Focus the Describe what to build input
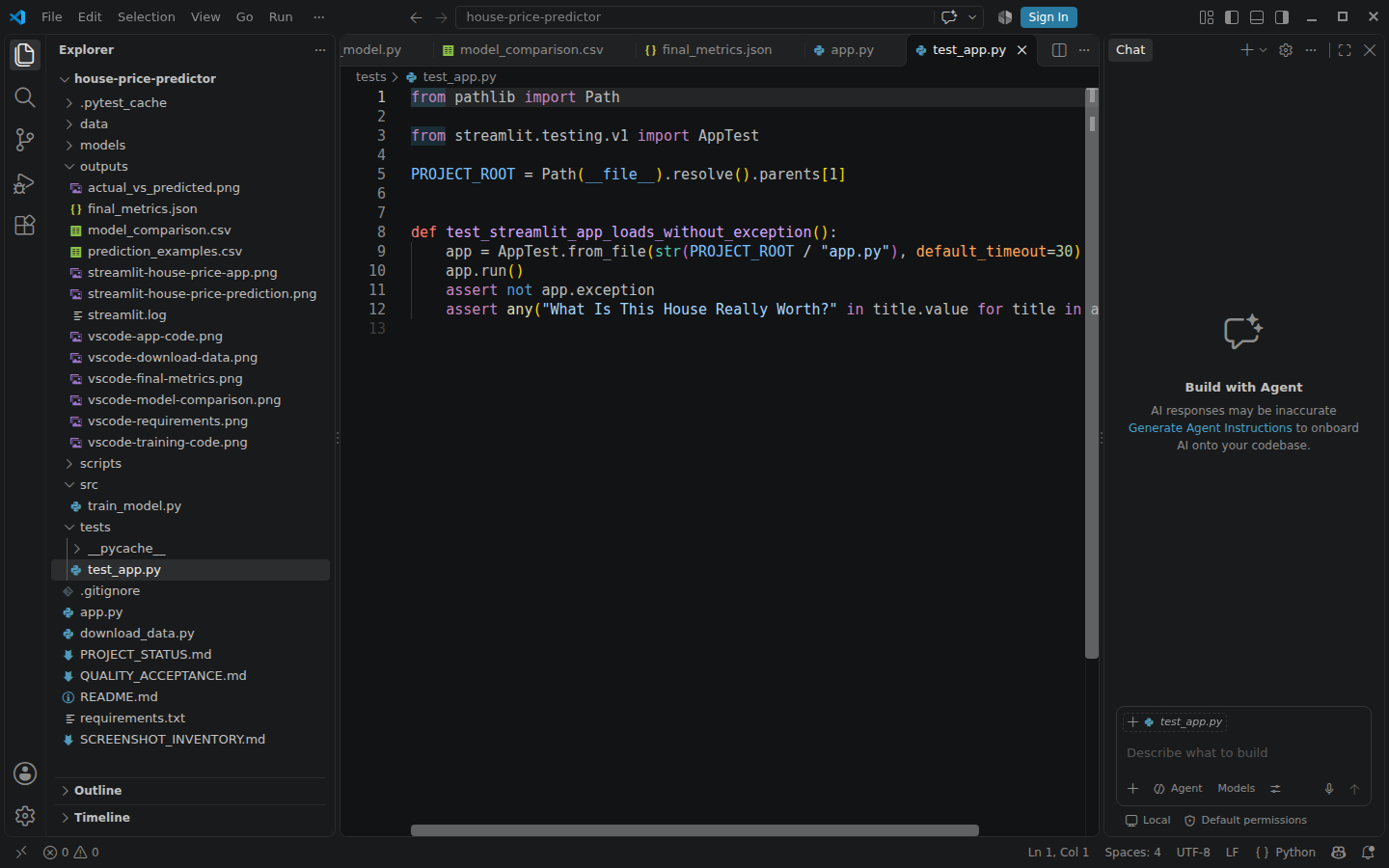The width and height of the screenshot is (1389, 868). tap(1243, 753)
